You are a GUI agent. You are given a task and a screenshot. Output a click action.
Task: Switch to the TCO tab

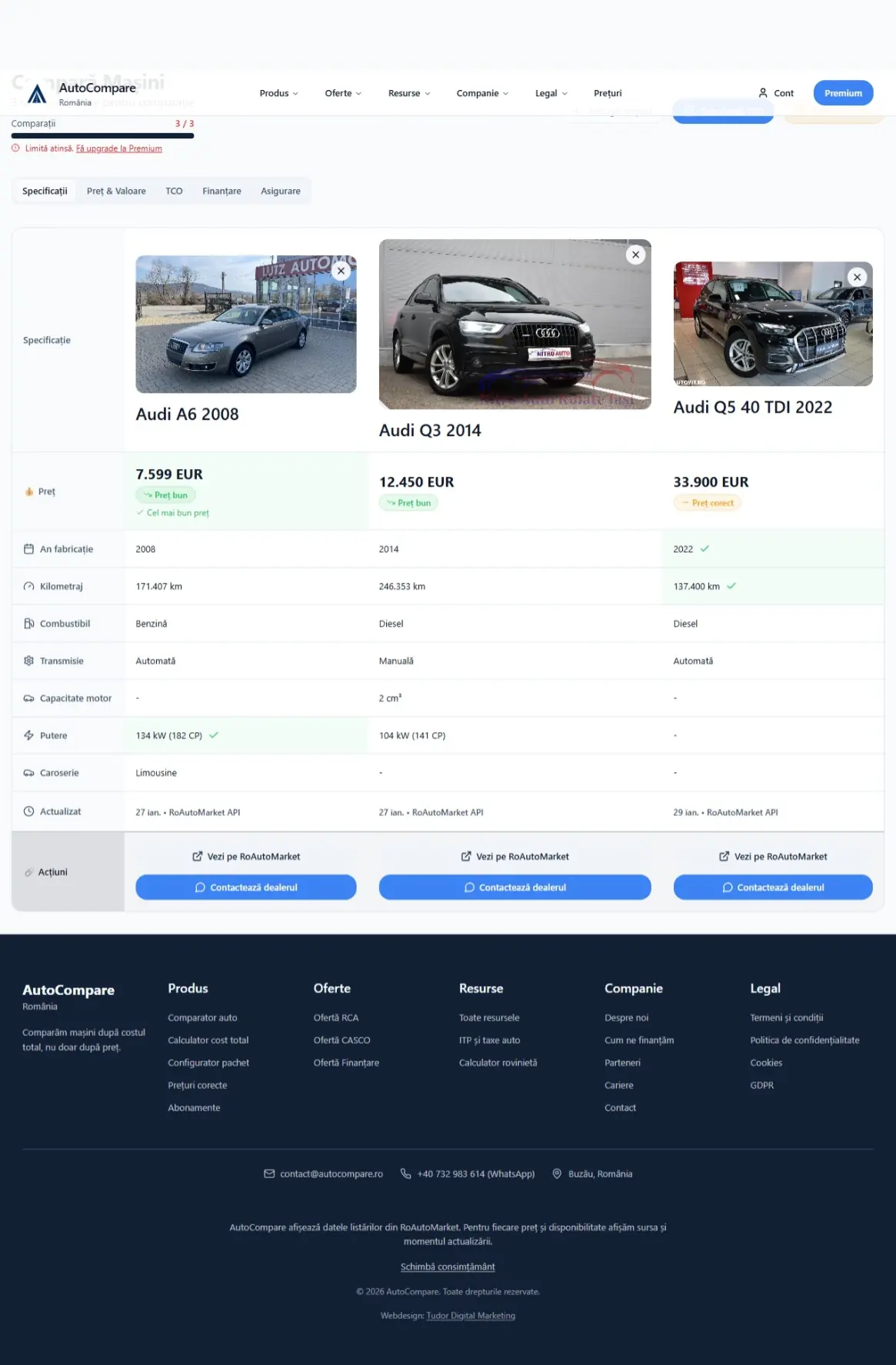[174, 191]
